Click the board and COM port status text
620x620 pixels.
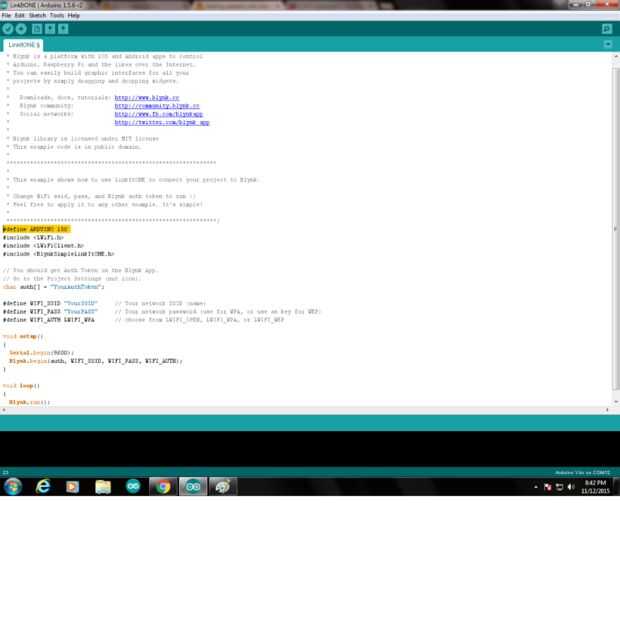pos(582,473)
